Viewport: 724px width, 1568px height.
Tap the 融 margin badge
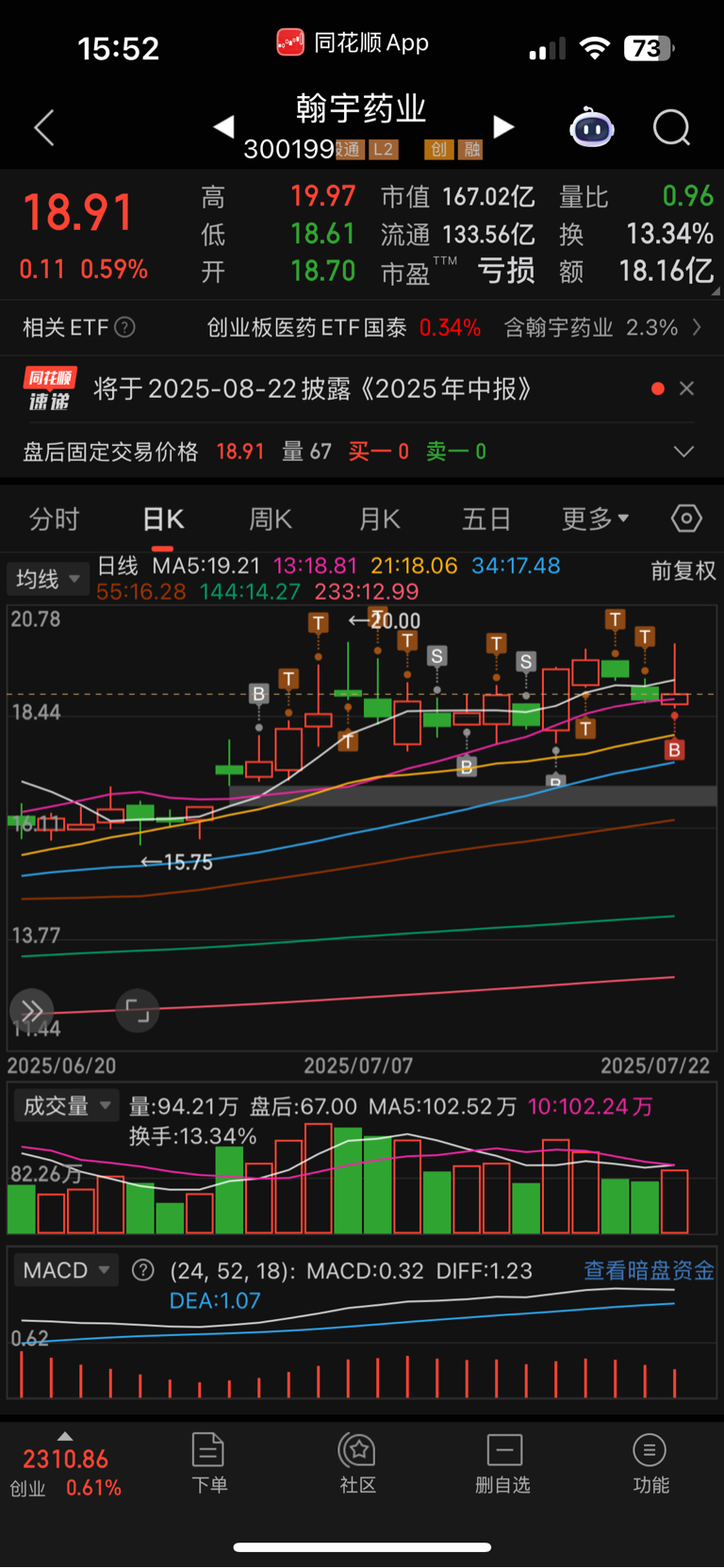470,149
